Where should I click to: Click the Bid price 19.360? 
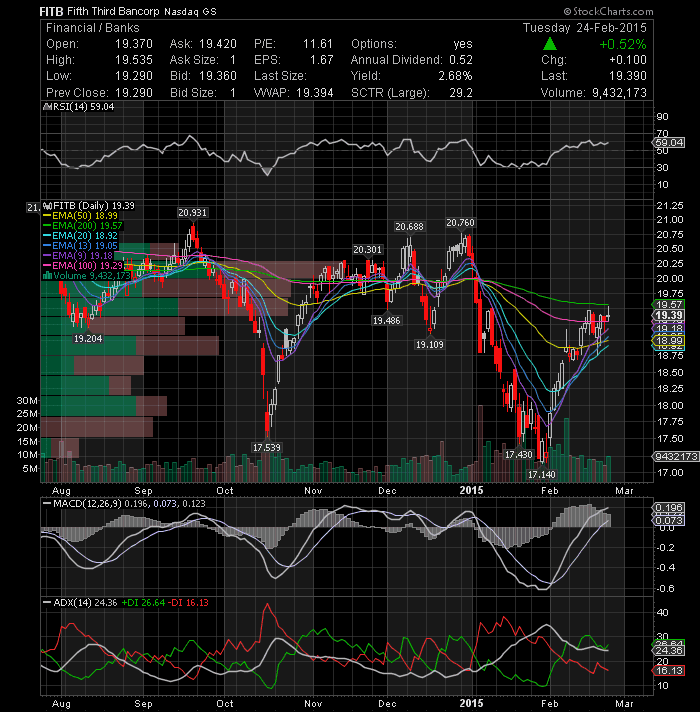coord(218,76)
